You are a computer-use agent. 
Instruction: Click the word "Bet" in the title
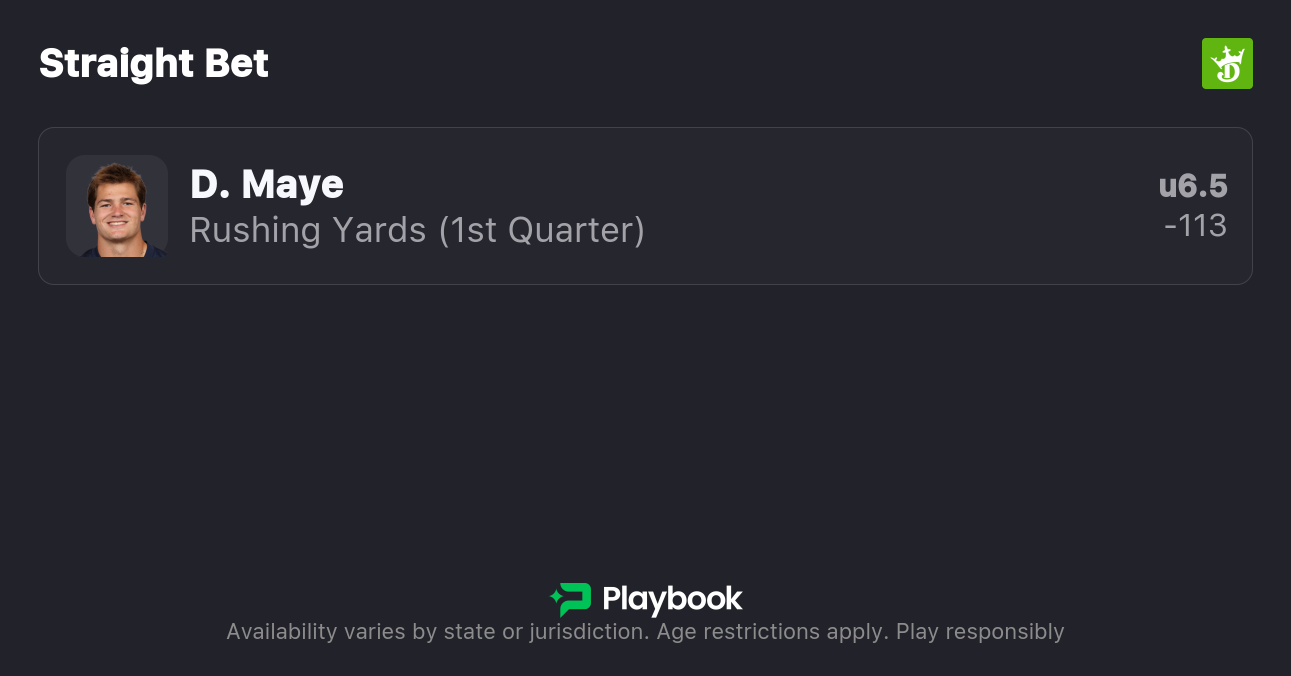pyautogui.click(x=237, y=64)
